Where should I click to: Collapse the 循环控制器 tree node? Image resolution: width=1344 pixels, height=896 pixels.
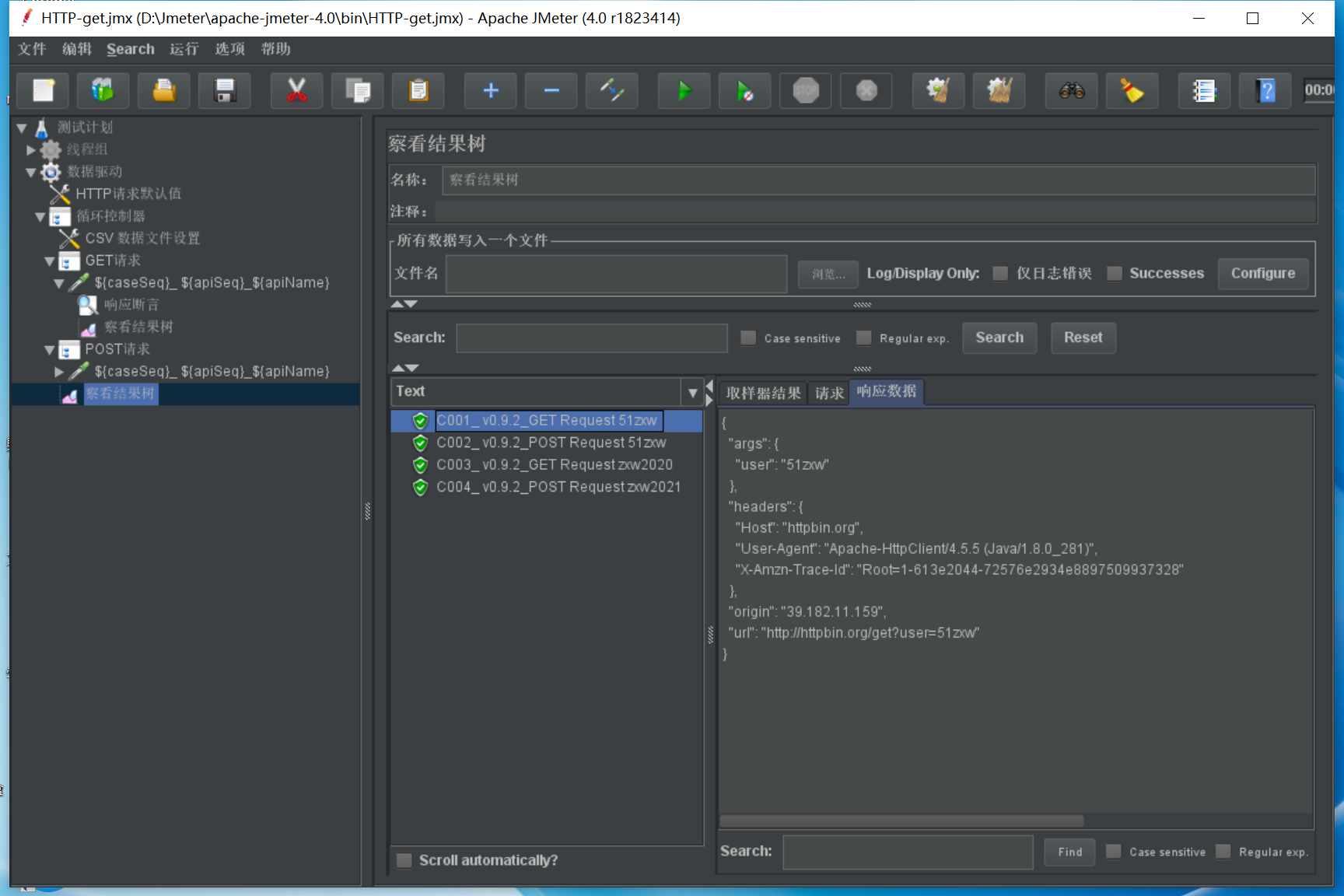[x=40, y=216]
